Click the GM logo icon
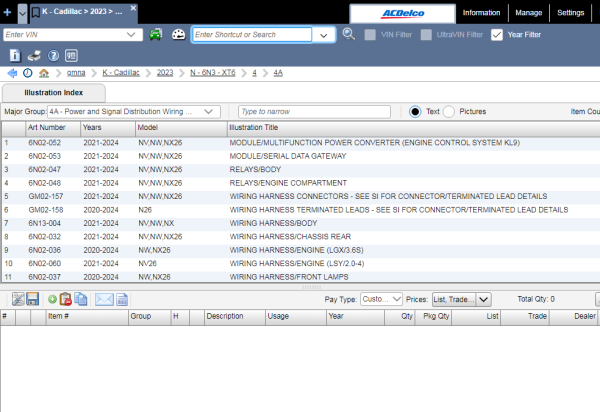The height and width of the screenshot is (412, 600). pos(71,56)
